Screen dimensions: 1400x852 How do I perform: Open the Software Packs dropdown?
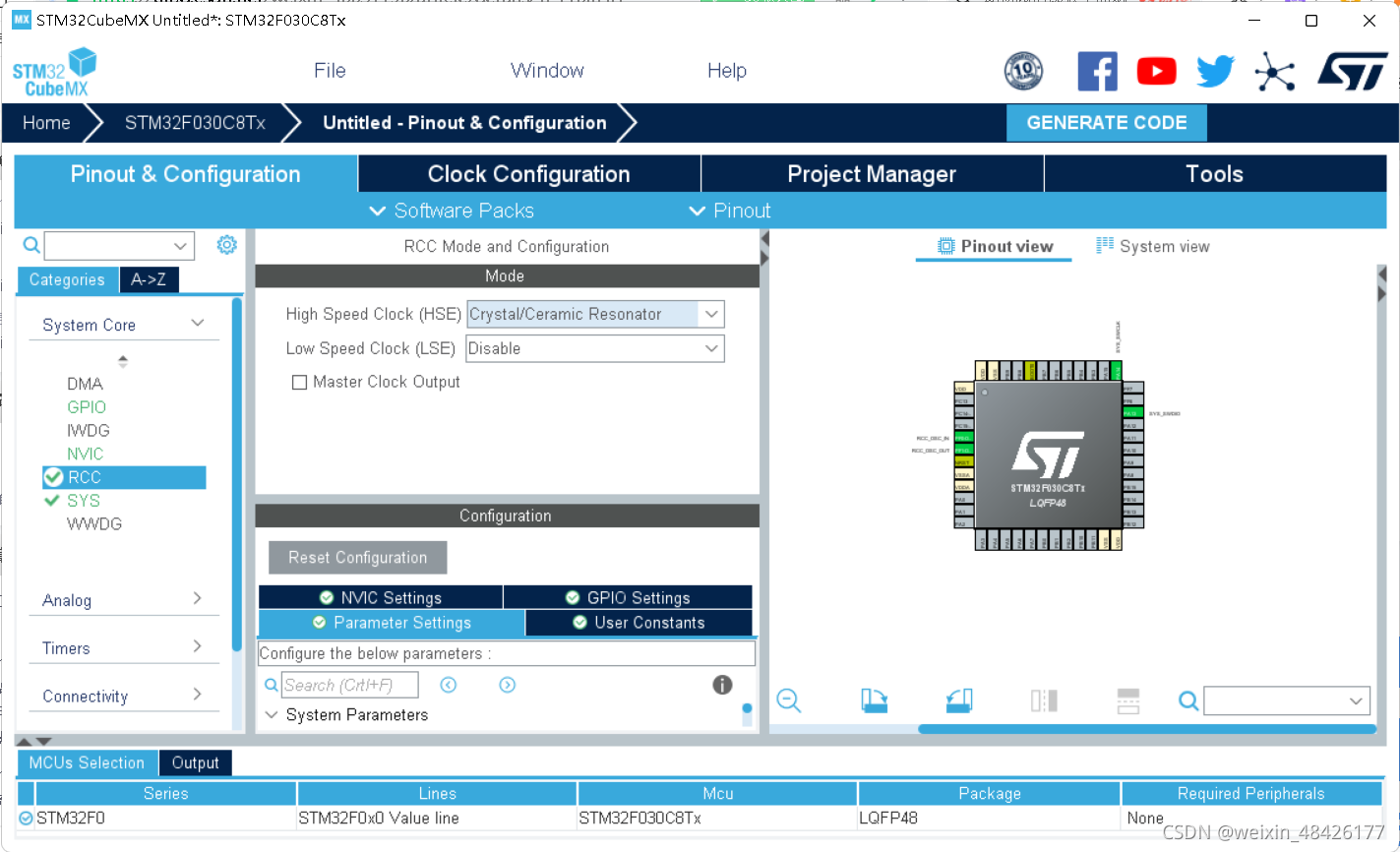452,211
